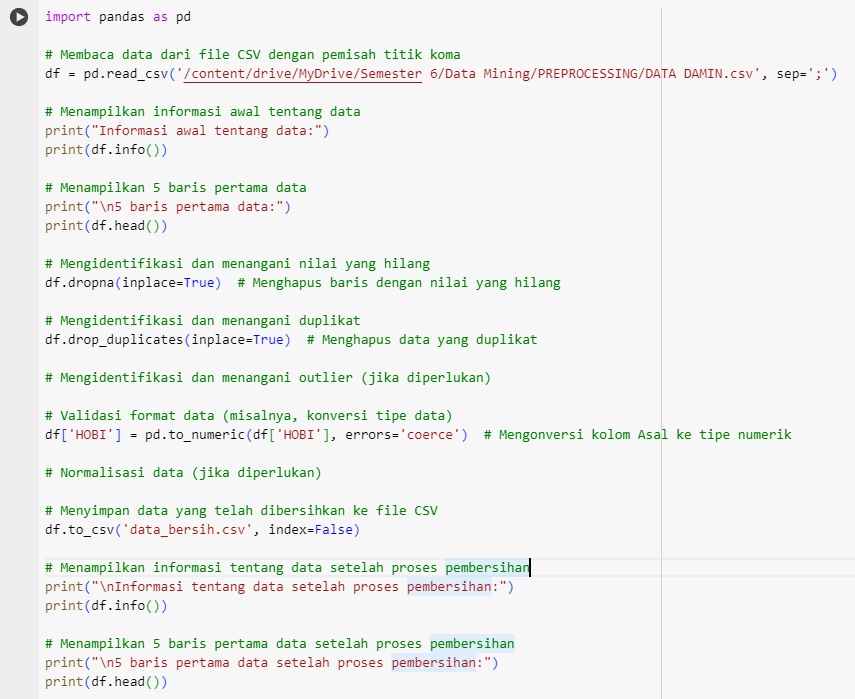Click print("Informasi awal tentang data:") line
The width and height of the screenshot is (855, 699).
(x=187, y=131)
